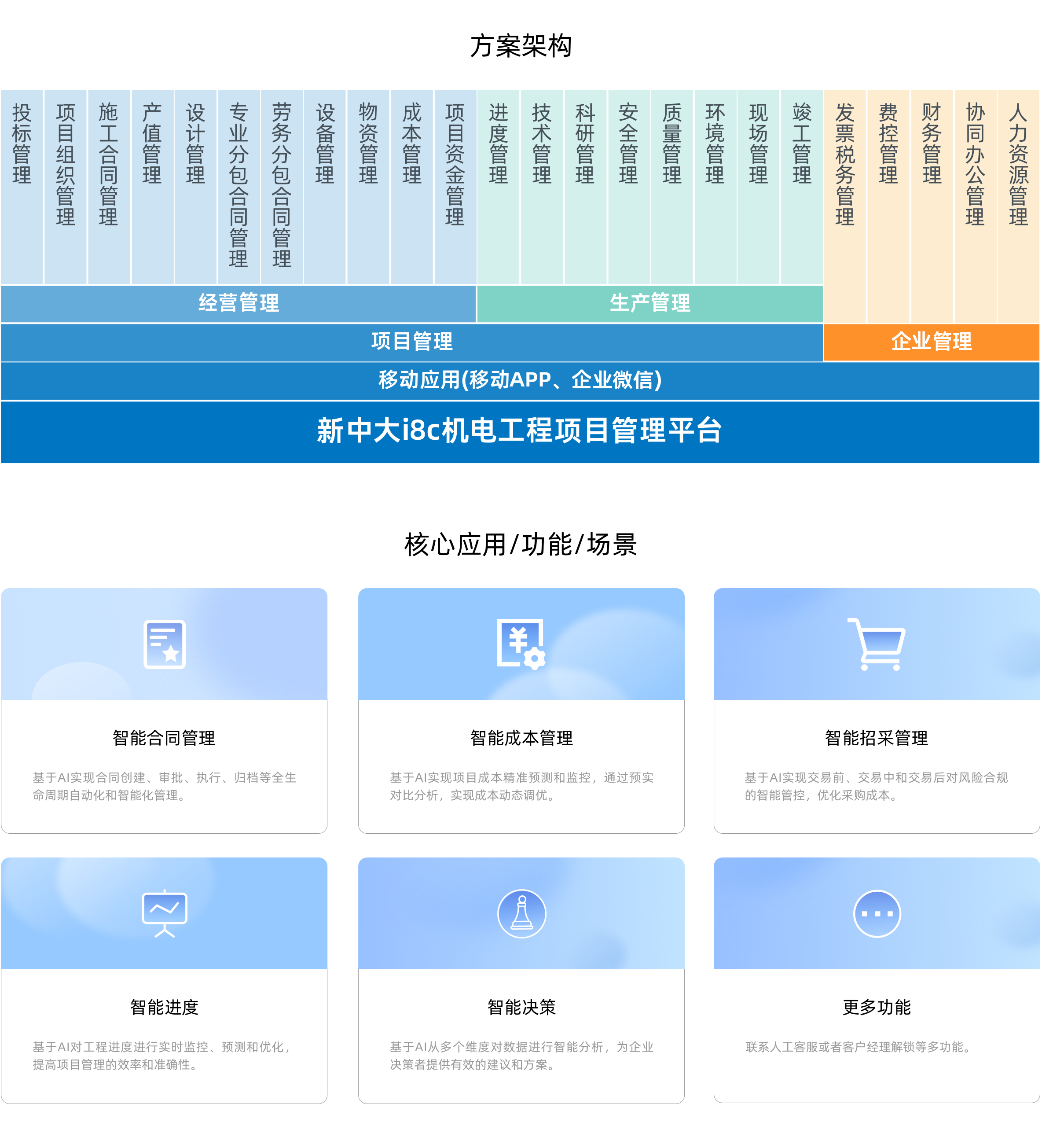Click the 移动应用 mobile app bar
Image resolution: width=1042 pixels, height=1148 pixels.
pyautogui.click(x=521, y=380)
